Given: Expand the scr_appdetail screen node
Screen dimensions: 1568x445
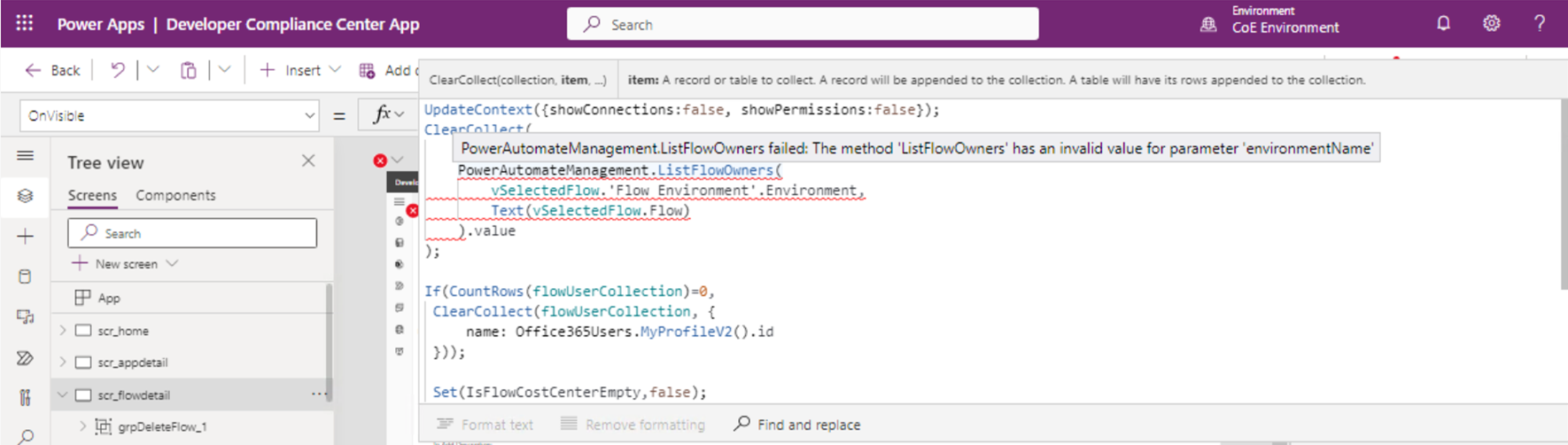Looking at the screenshot, I should pos(63,362).
